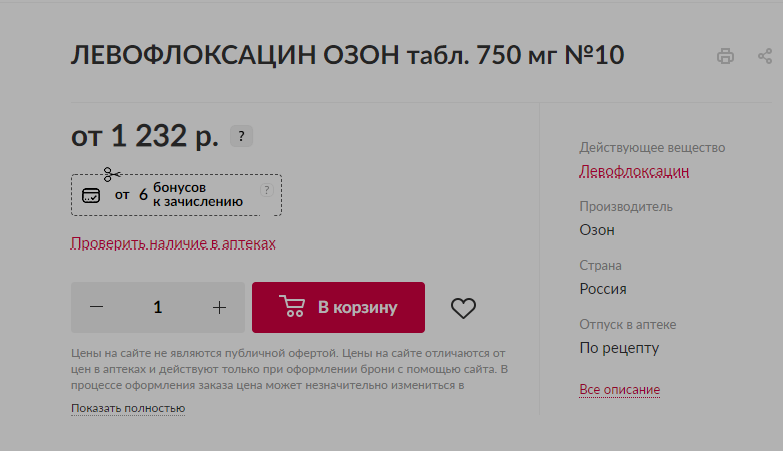Open the question mark hint beside the price
783x451 pixels.
point(241,137)
